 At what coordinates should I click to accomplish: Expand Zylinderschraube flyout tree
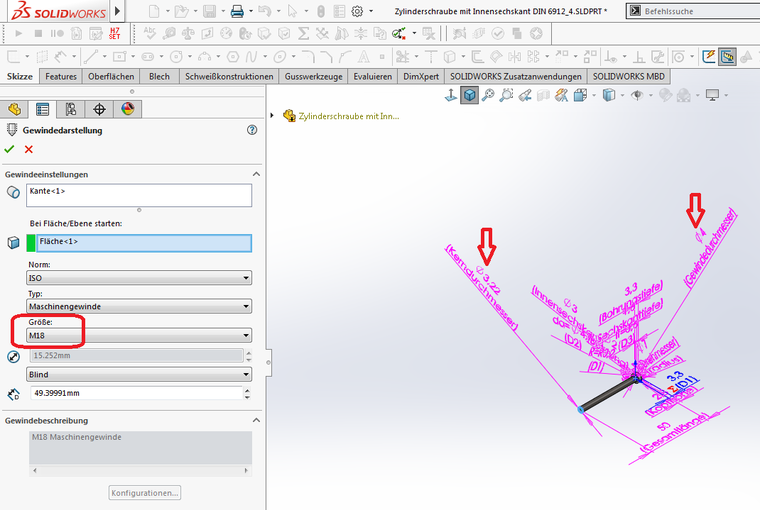pyautogui.click(x=272, y=115)
